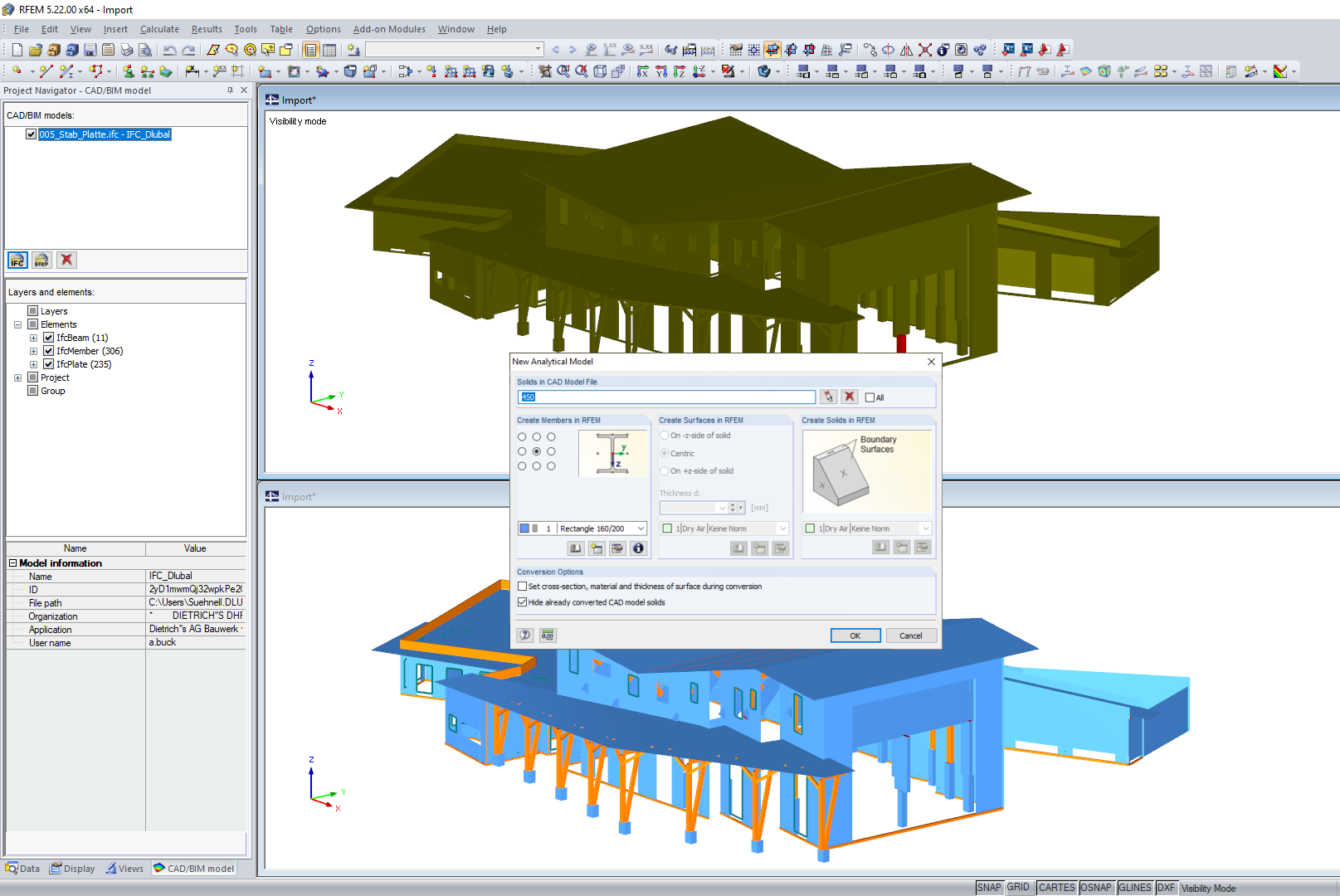Image resolution: width=1340 pixels, height=896 pixels.
Task: Select the bottom-right member alignment radio button
Action: click(x=551, y=466)
